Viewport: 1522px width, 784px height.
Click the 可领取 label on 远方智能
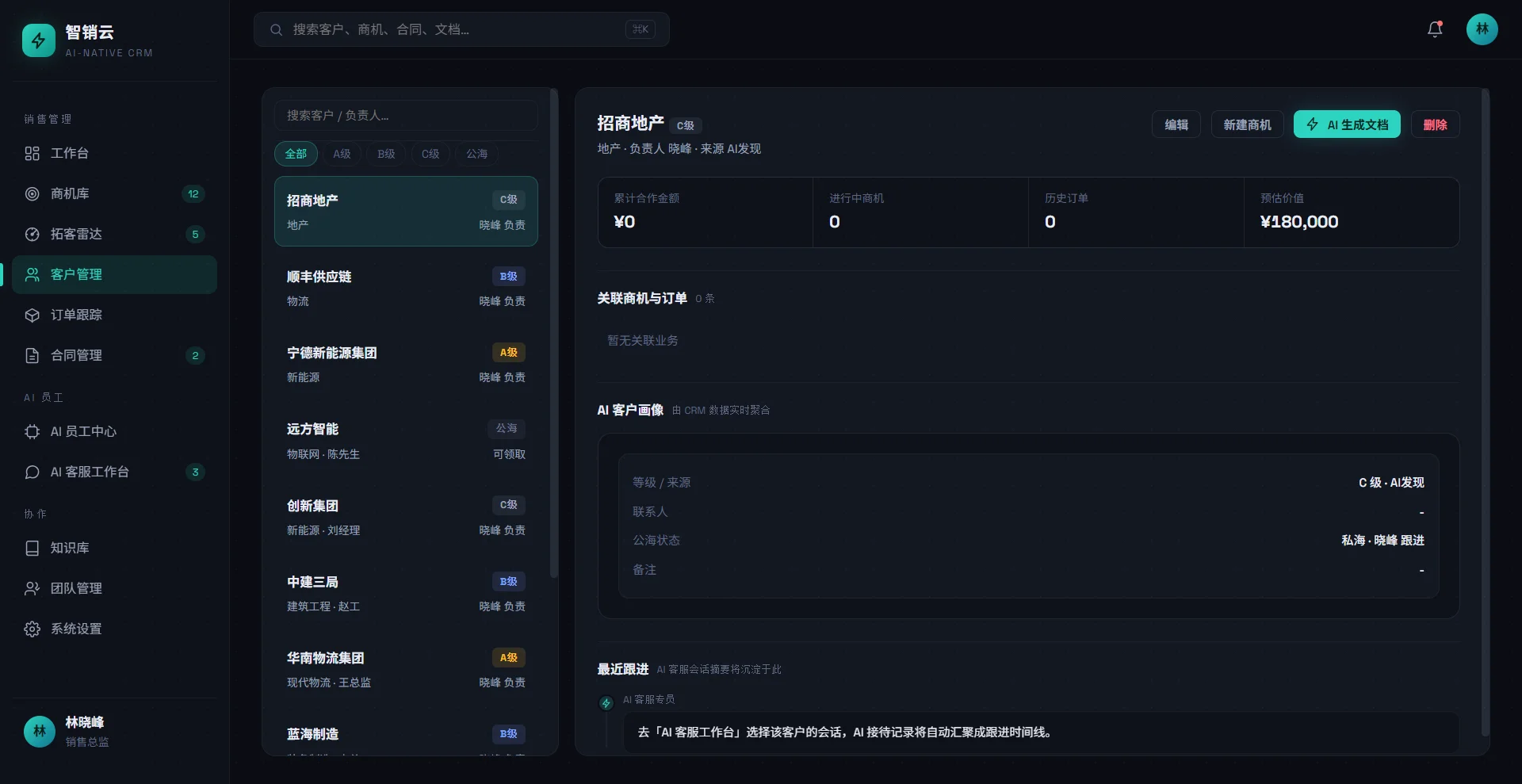click(509, 454)
